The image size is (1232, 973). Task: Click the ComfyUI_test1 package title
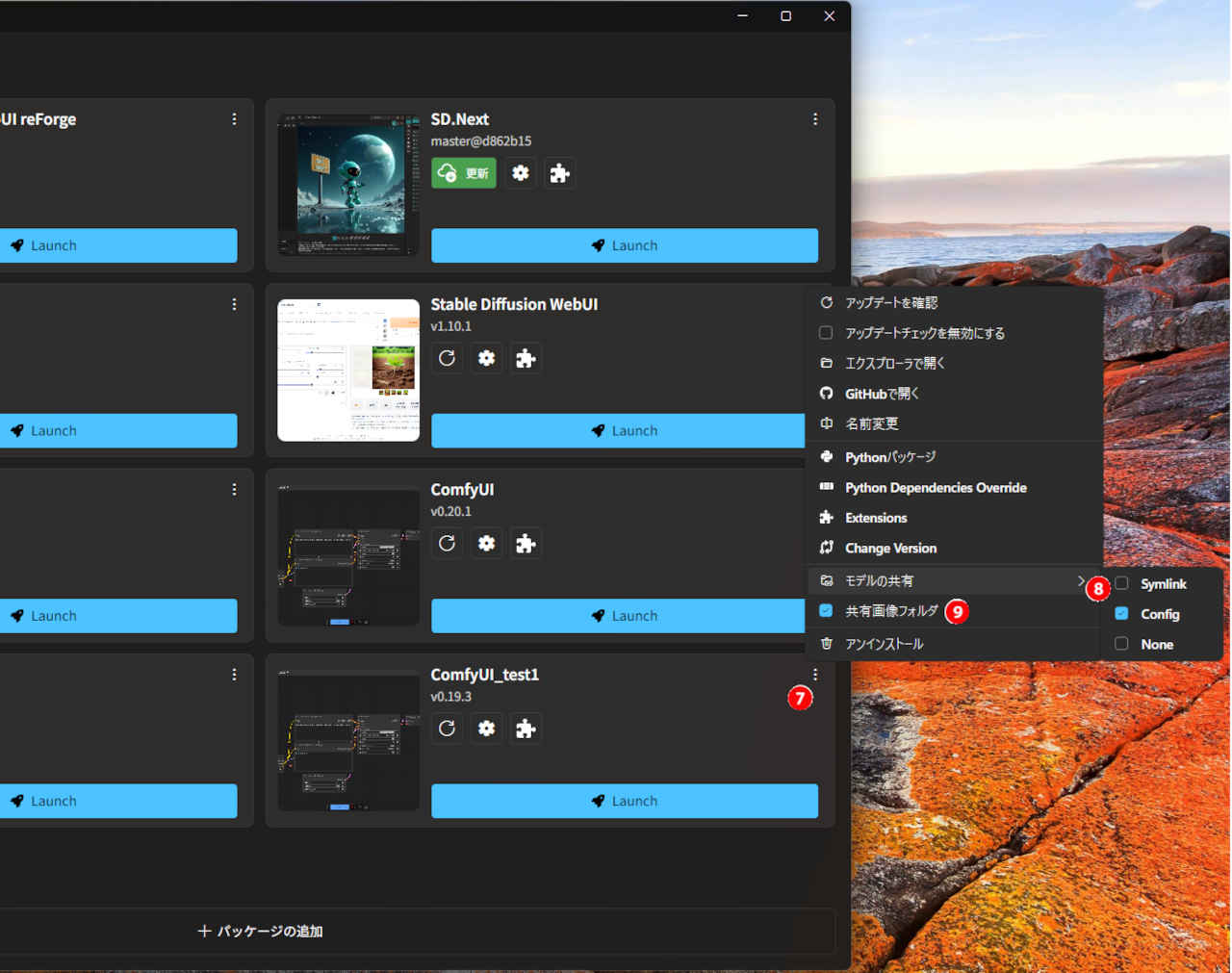point(485,675)
